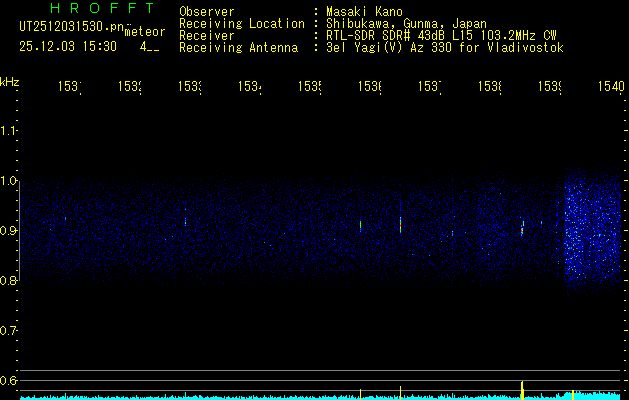Click the date stamp 25.12.03 15:30
The width and height of the screenshot is (629, 400).
point(68,47)
